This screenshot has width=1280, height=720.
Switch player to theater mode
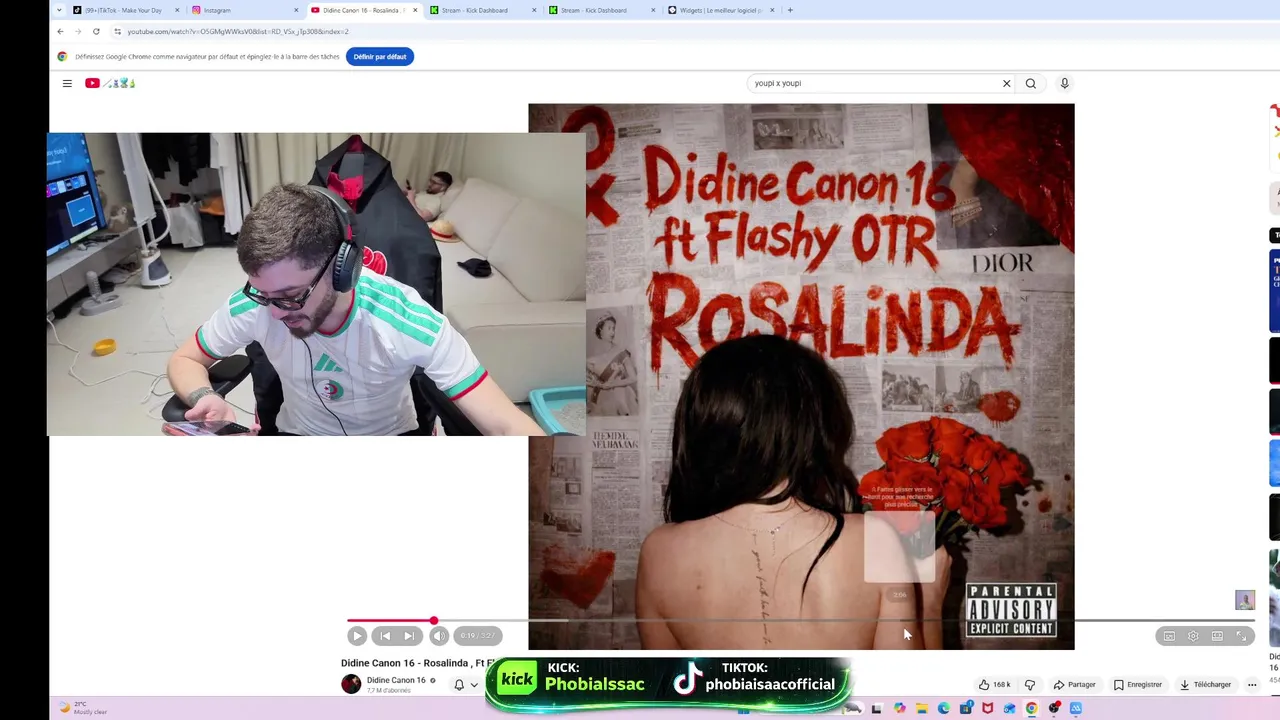pyautogui.click(x=1217, y=636)
